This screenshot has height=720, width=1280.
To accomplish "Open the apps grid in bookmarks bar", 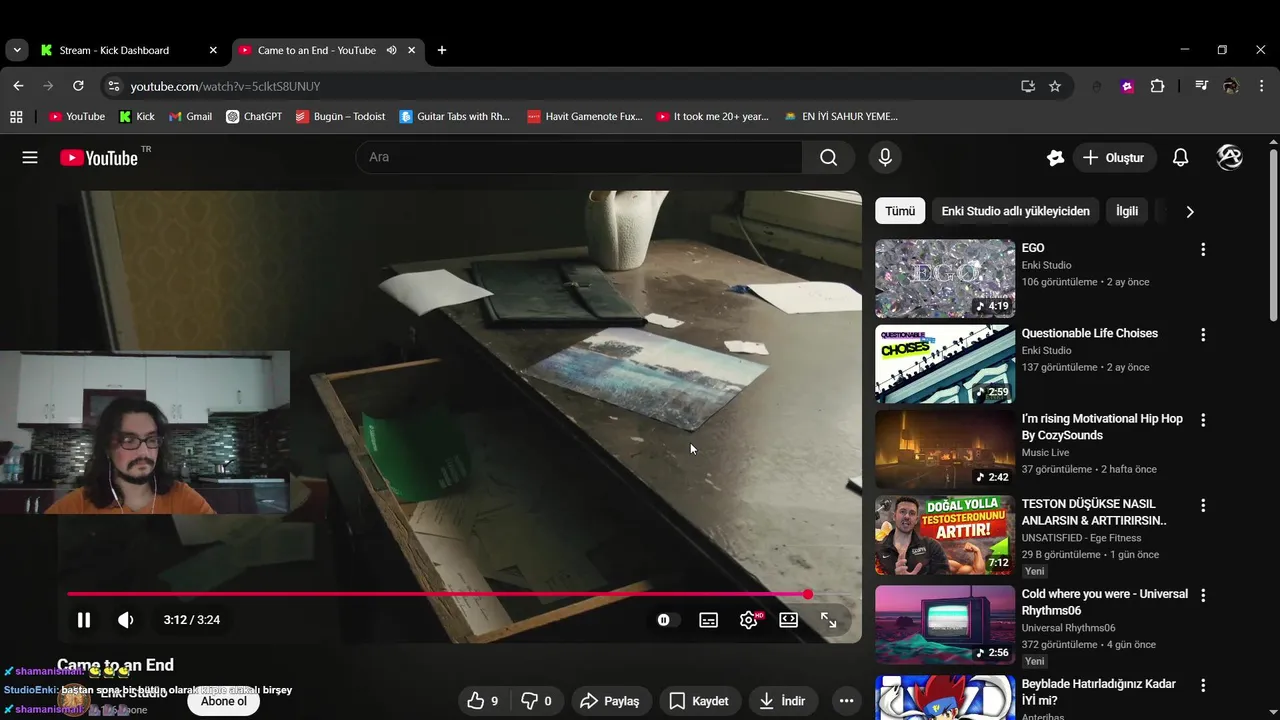I will click(16, 116).
